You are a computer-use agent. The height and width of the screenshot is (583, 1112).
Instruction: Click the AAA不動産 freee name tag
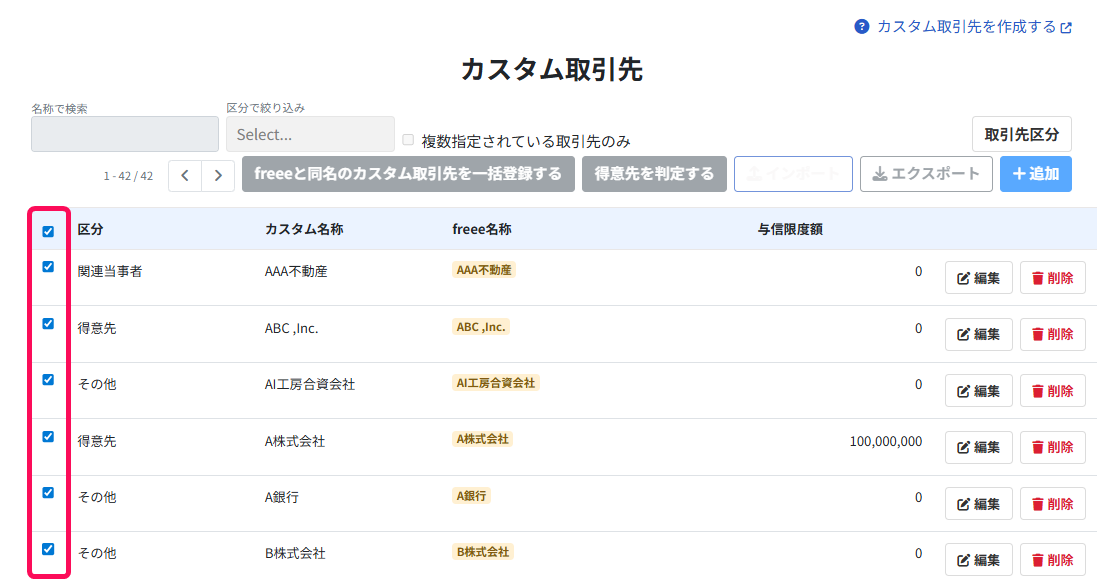pyautogui.click(x=484, y=270)
